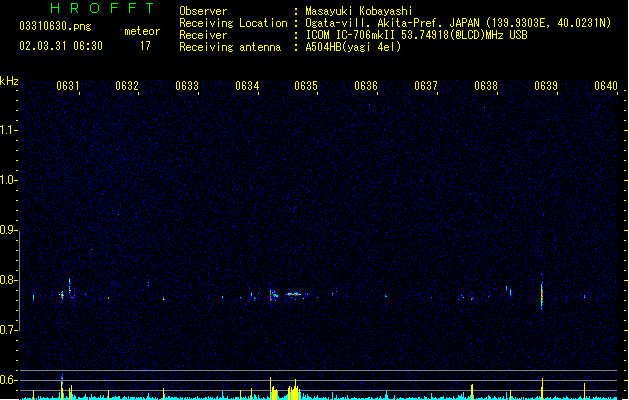Click the Receiving Location label

click(233, 23)
